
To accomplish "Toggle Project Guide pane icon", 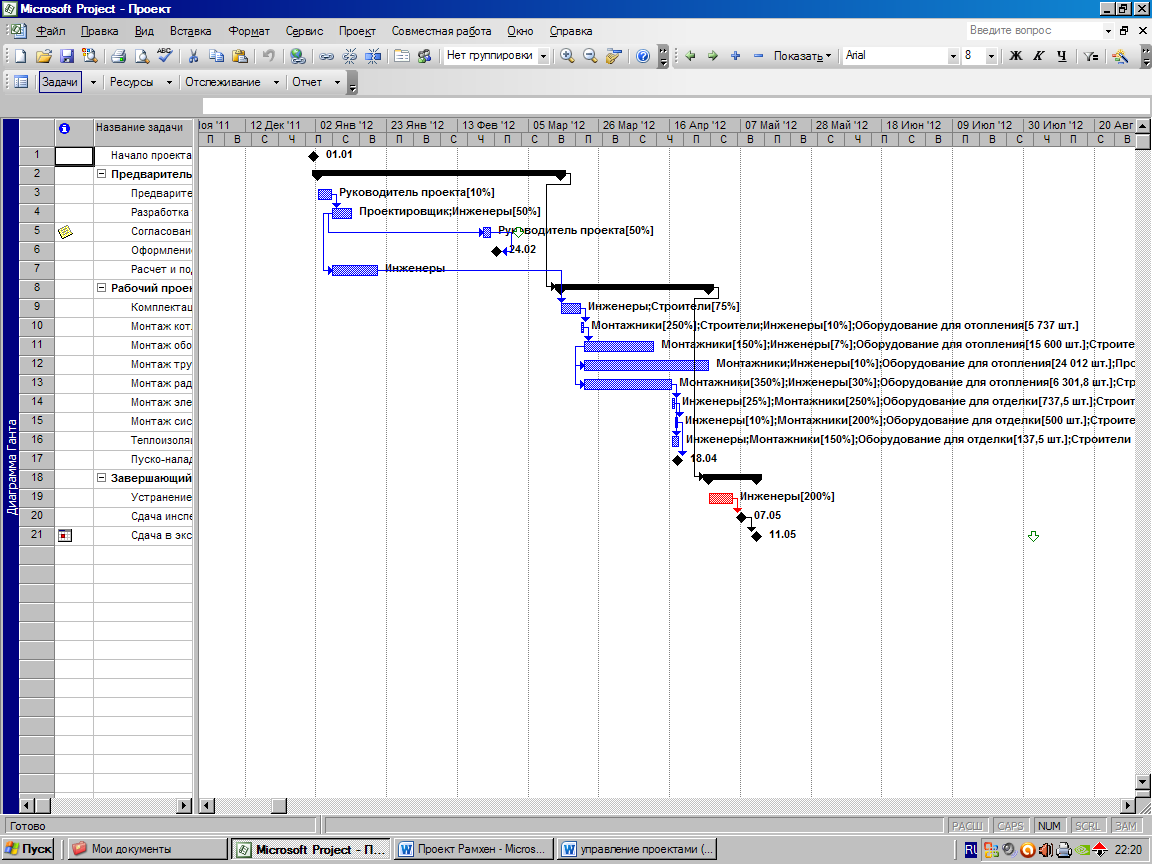I will (21, 82).
